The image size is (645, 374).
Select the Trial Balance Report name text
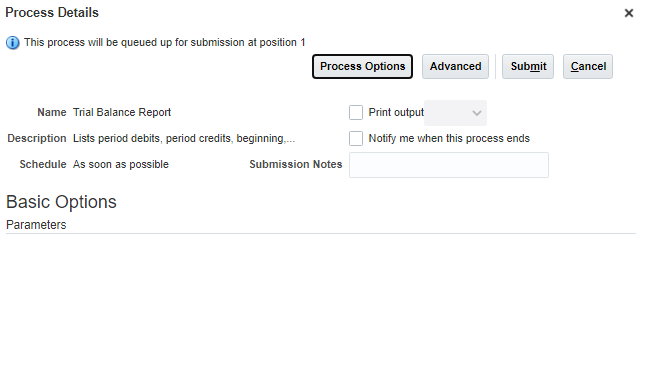pos(122,112)
